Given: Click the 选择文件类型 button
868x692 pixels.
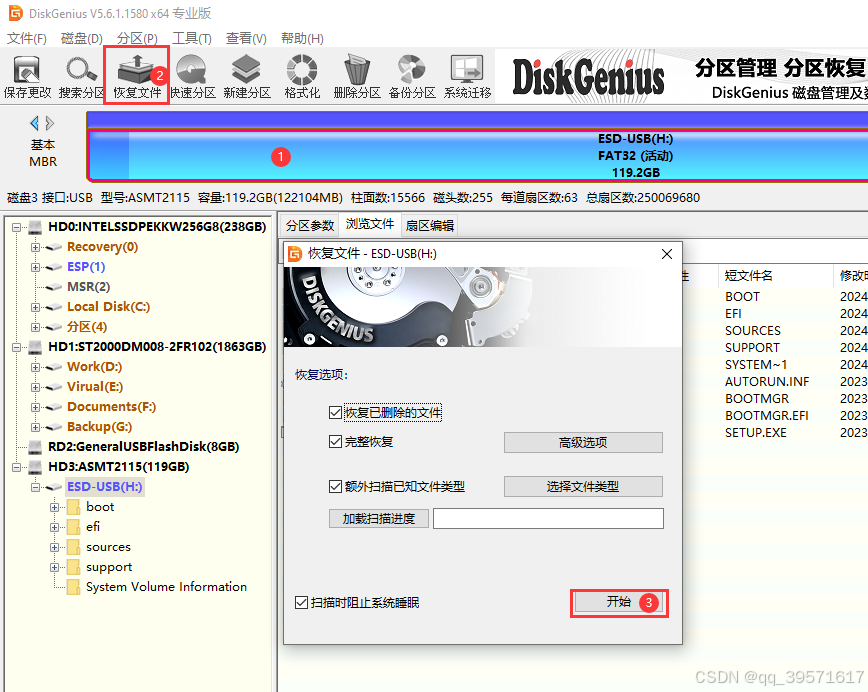Looking at the screenshot, I should click(583, 487).
